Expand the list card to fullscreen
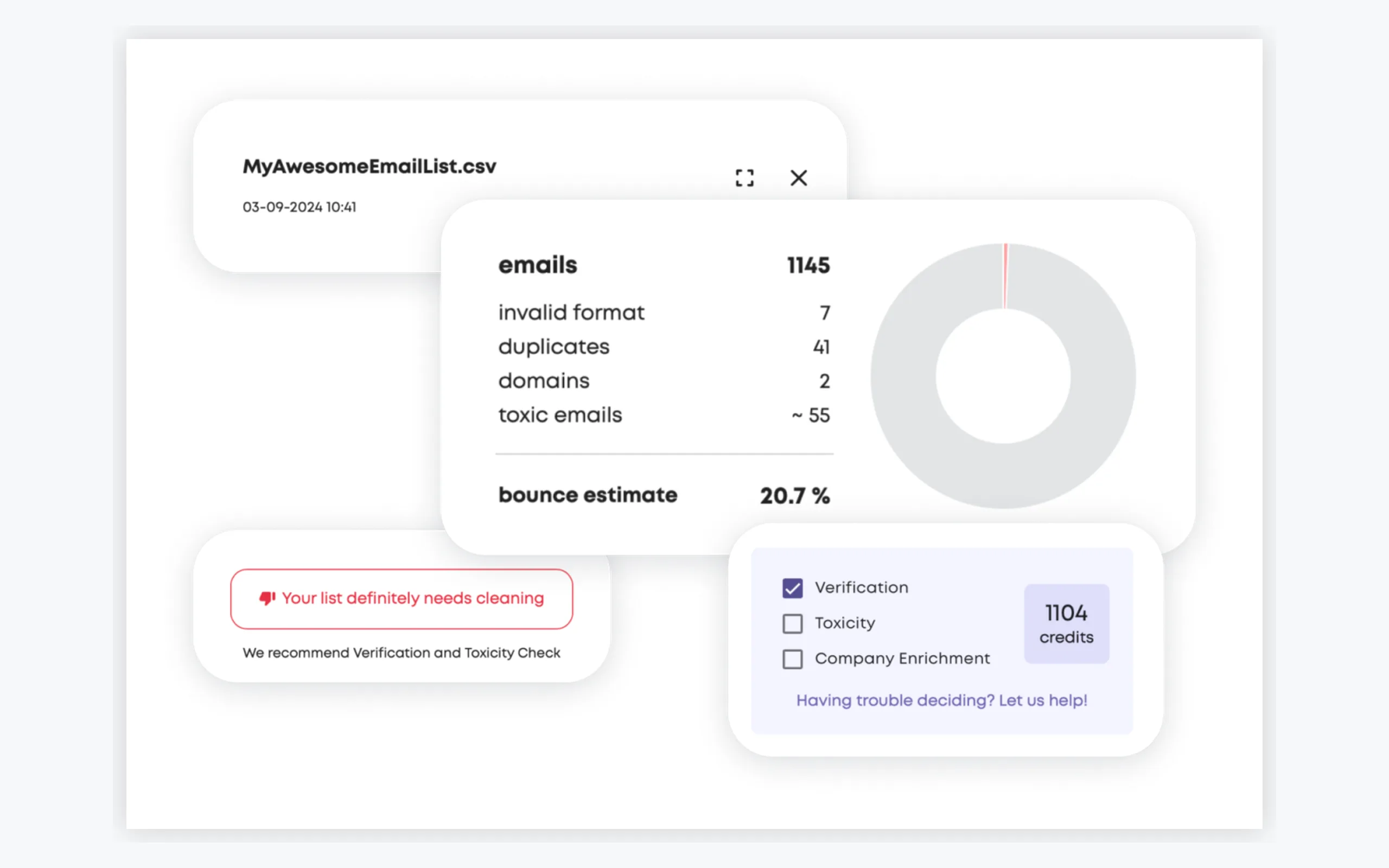This screenshot has width=1389, height=868. tap(744, 178)
